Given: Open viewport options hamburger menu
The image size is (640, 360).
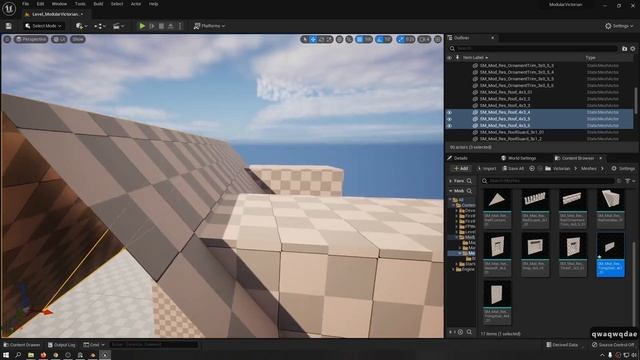Looking at the screenshot, I should click(7, 39).
